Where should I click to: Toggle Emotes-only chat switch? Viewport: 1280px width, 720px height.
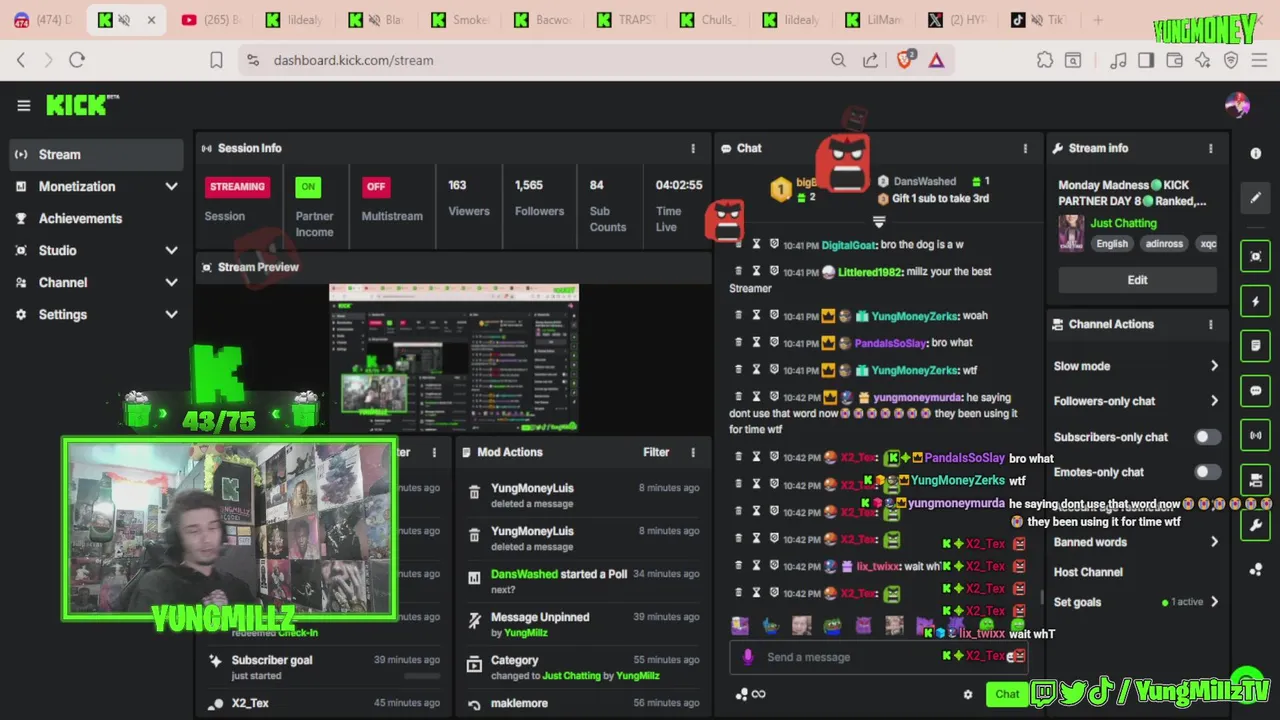[x=1208, y=472]
